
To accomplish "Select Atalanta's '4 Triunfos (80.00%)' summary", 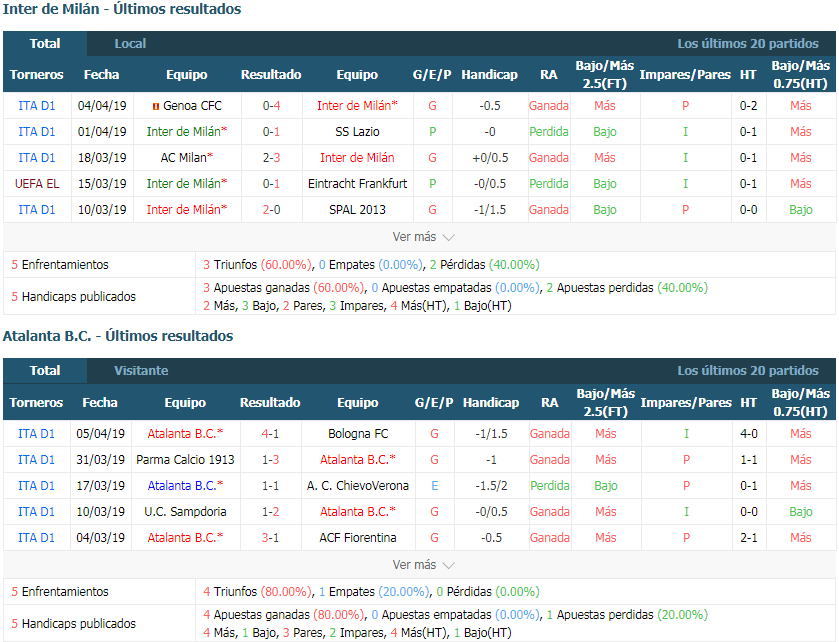I will [x=257, y=592].
